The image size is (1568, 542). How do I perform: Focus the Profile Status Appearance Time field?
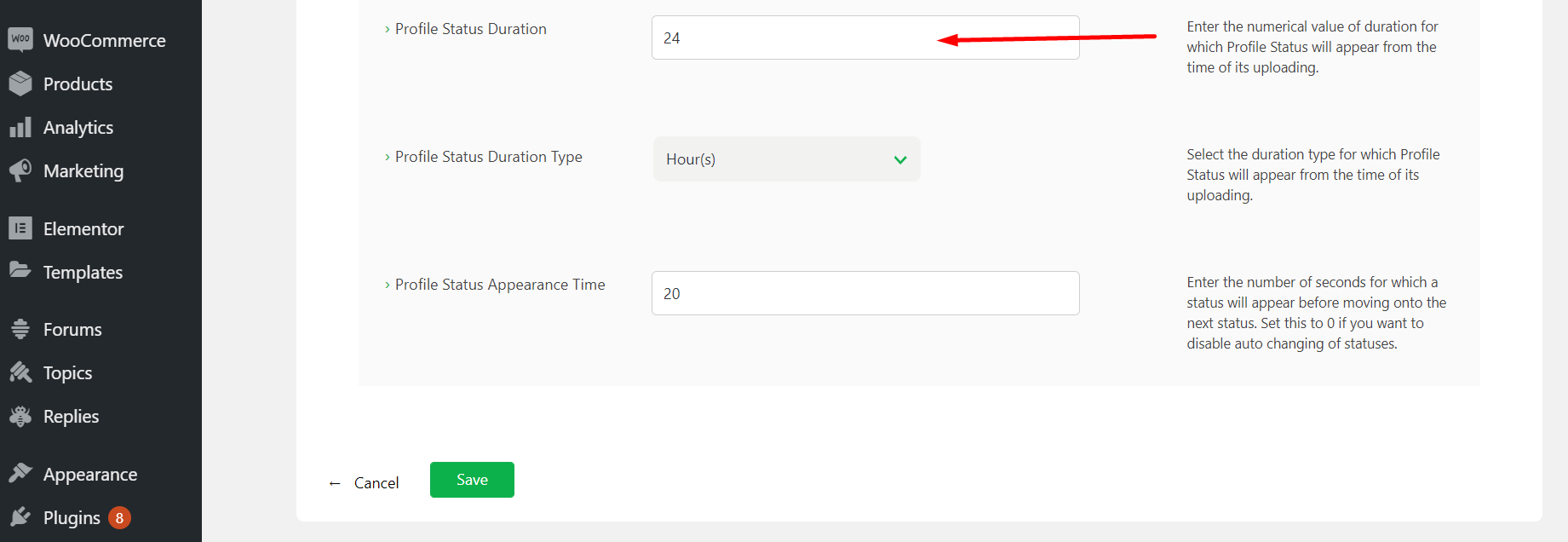(865, 293)
